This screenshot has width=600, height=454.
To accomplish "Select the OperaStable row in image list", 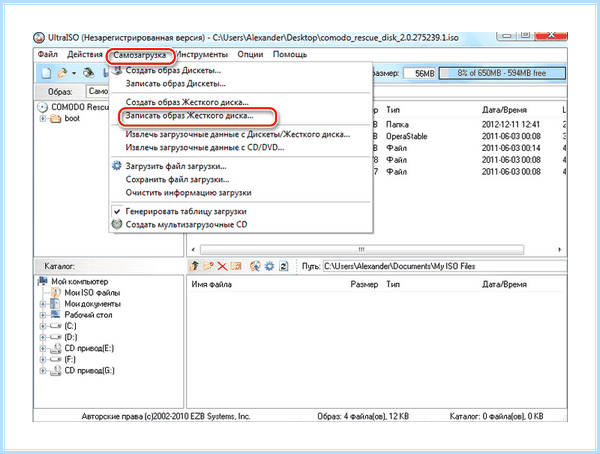I will pos(470,136).
